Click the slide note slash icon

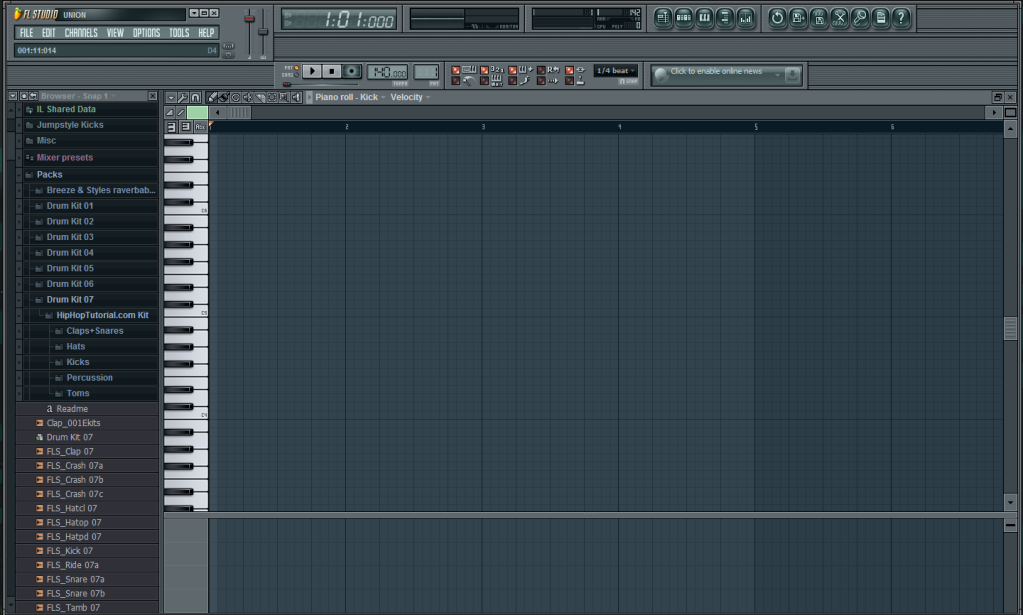pos(181,112)
